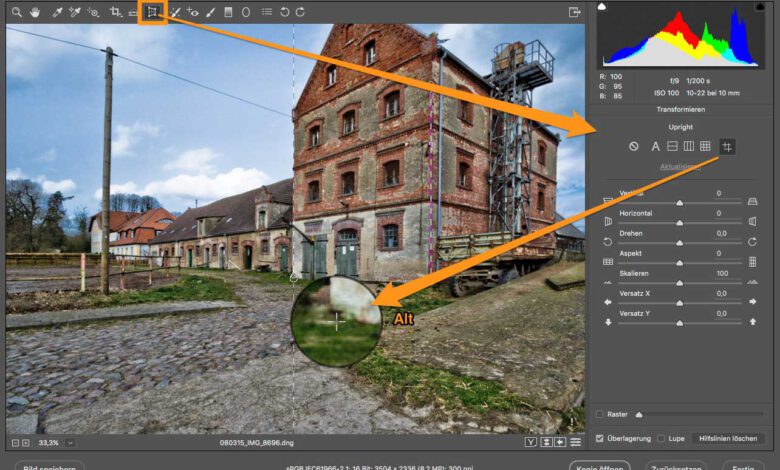Apply Auto Upright correction
The height and width of the screenshot is (470, 780).
point(656,146)
